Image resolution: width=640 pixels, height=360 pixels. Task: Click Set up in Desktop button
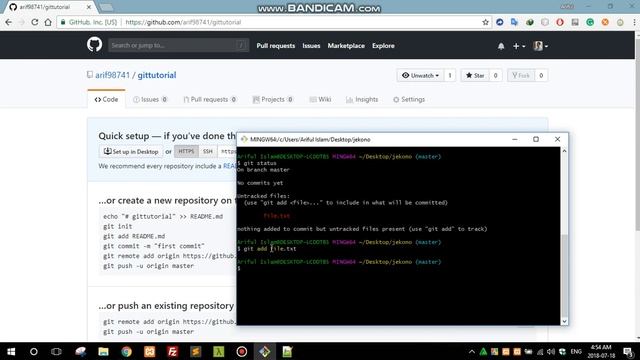(131, 151)
